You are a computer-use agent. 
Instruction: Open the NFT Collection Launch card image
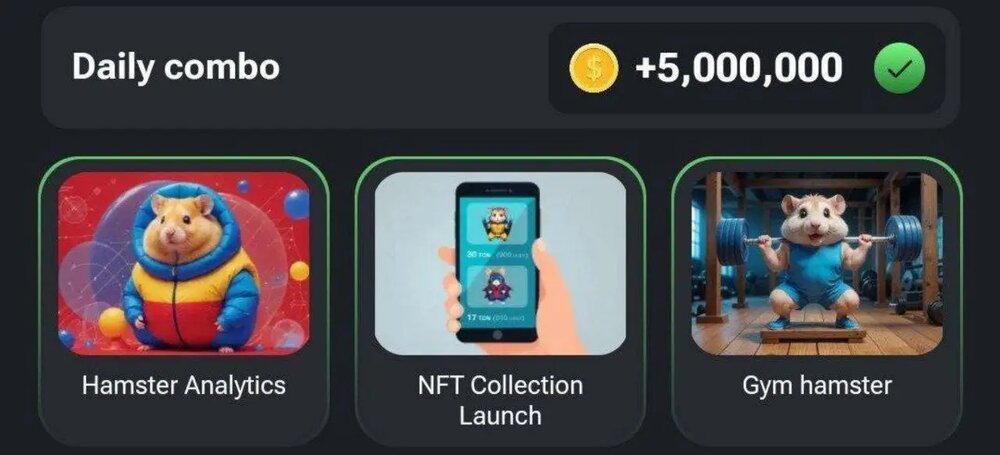[500, 264]
